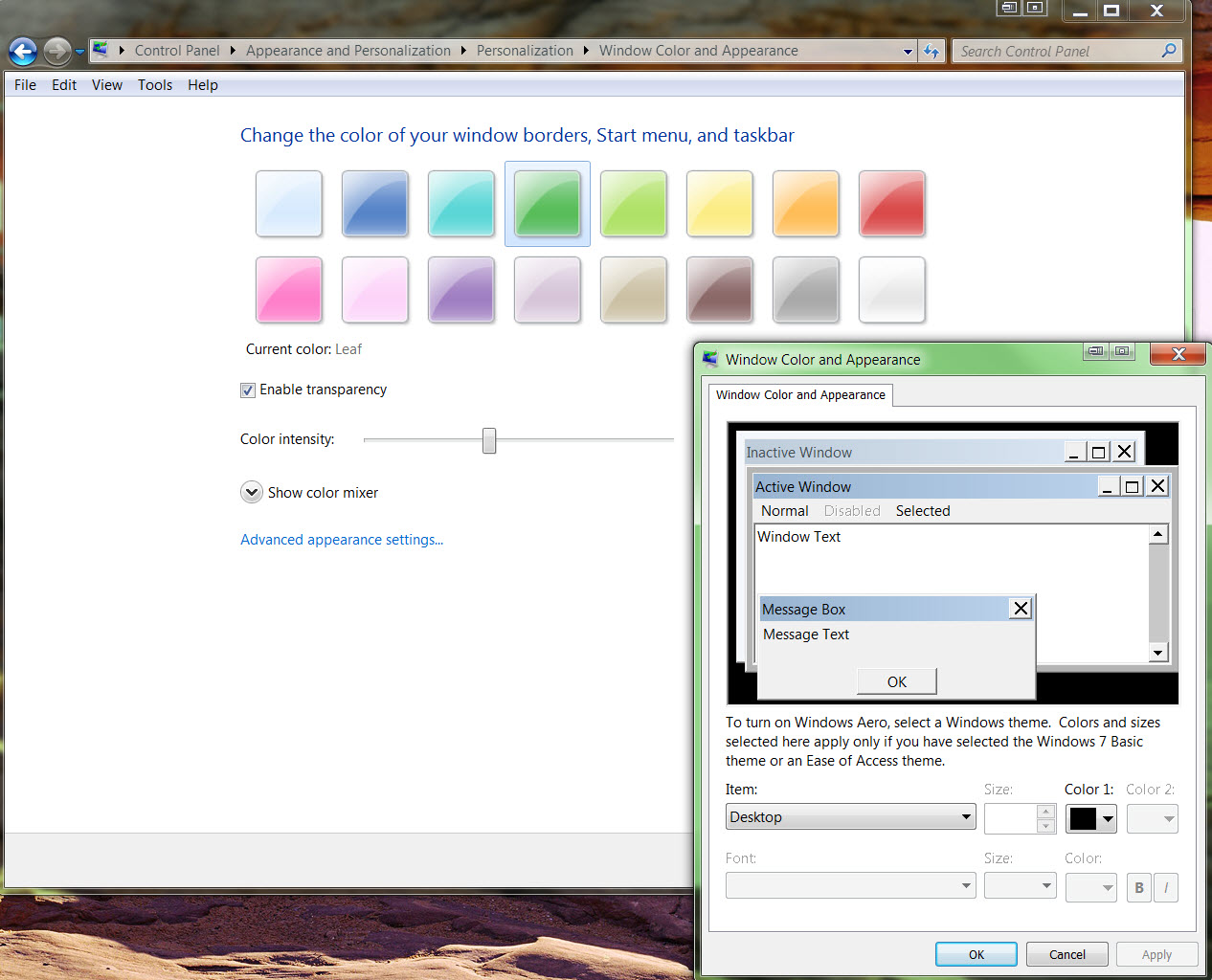Open the Item dropdown showing Desktop
This screenshot has height=980, width=1212.
click(x=850, y=817)
